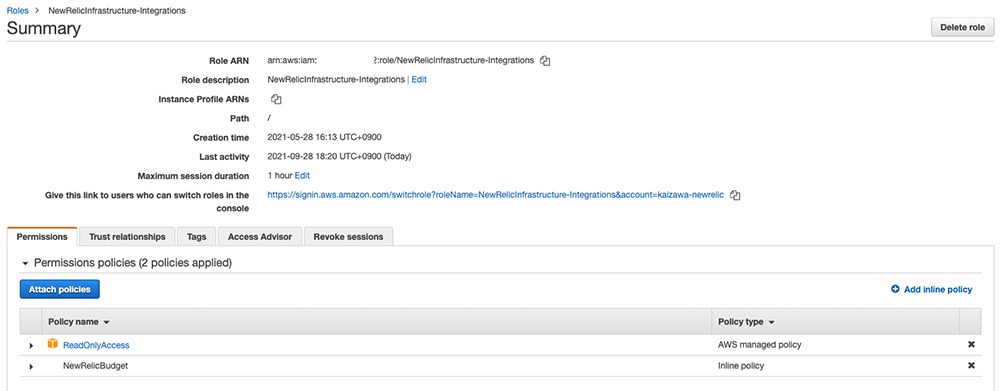Expand the ReadOnlyAccess policy row
The width and height of the screenshot is (1000, 391).
(x=31, y=346)
